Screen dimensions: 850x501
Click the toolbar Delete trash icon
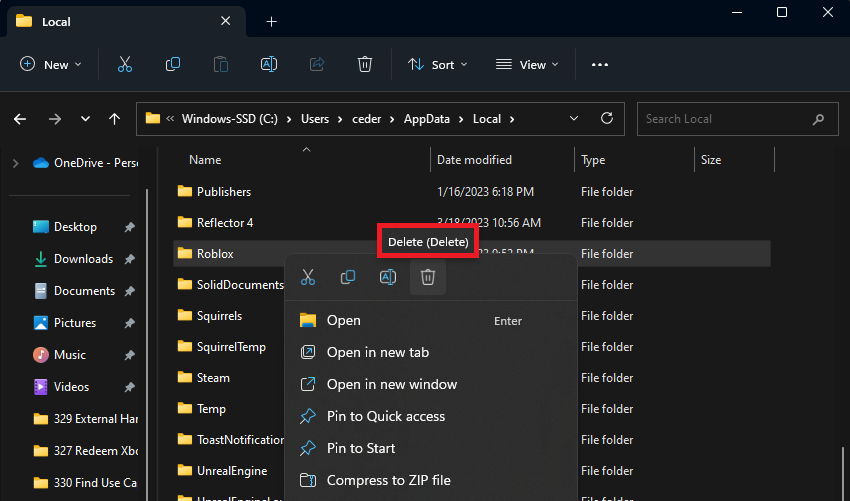click(365, 64)
